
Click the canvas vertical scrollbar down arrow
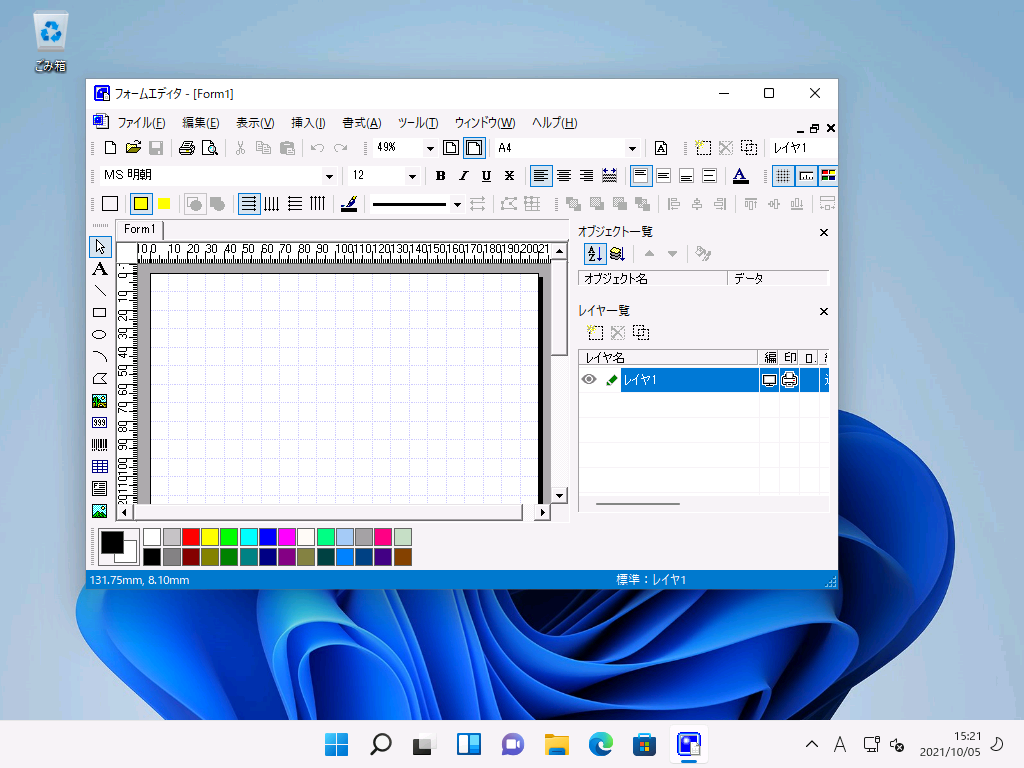tap(559, 496)
